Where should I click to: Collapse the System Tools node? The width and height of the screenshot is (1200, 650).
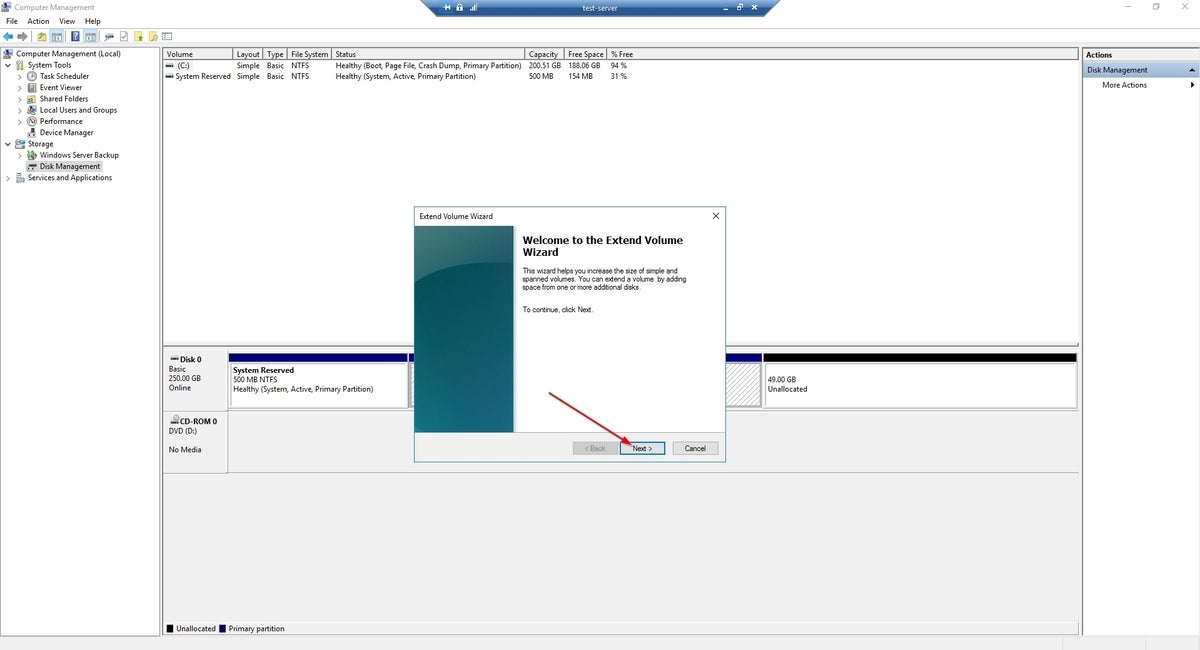tap(8, 65)
